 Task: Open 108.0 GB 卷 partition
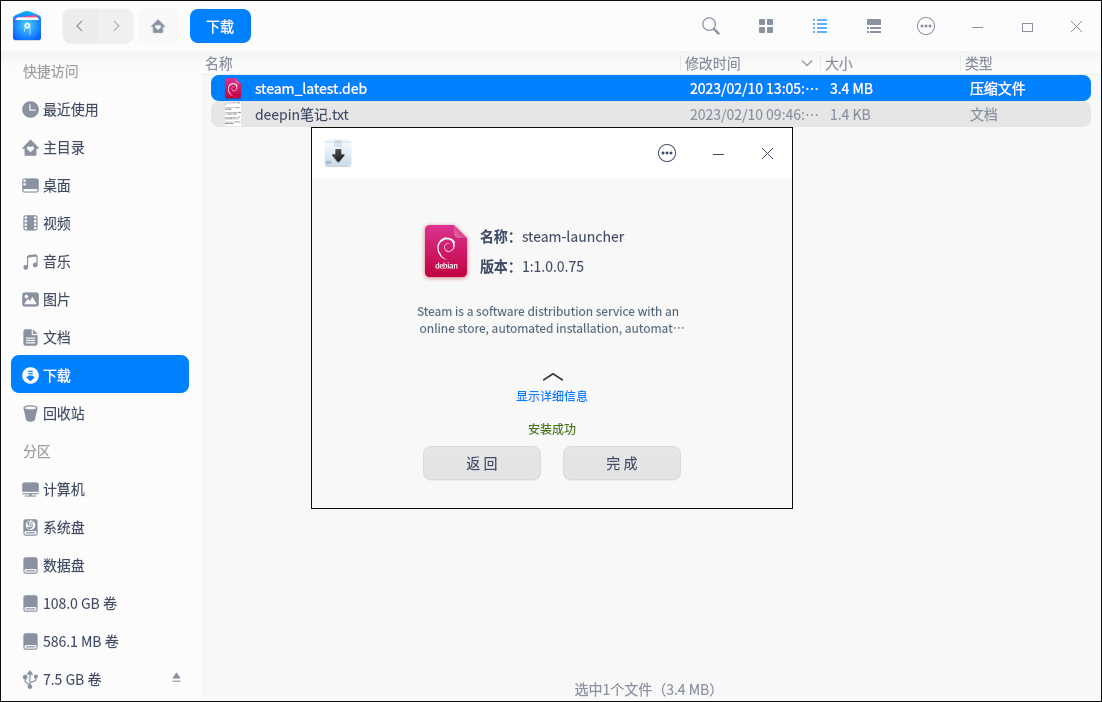click(x=100, y=604)
